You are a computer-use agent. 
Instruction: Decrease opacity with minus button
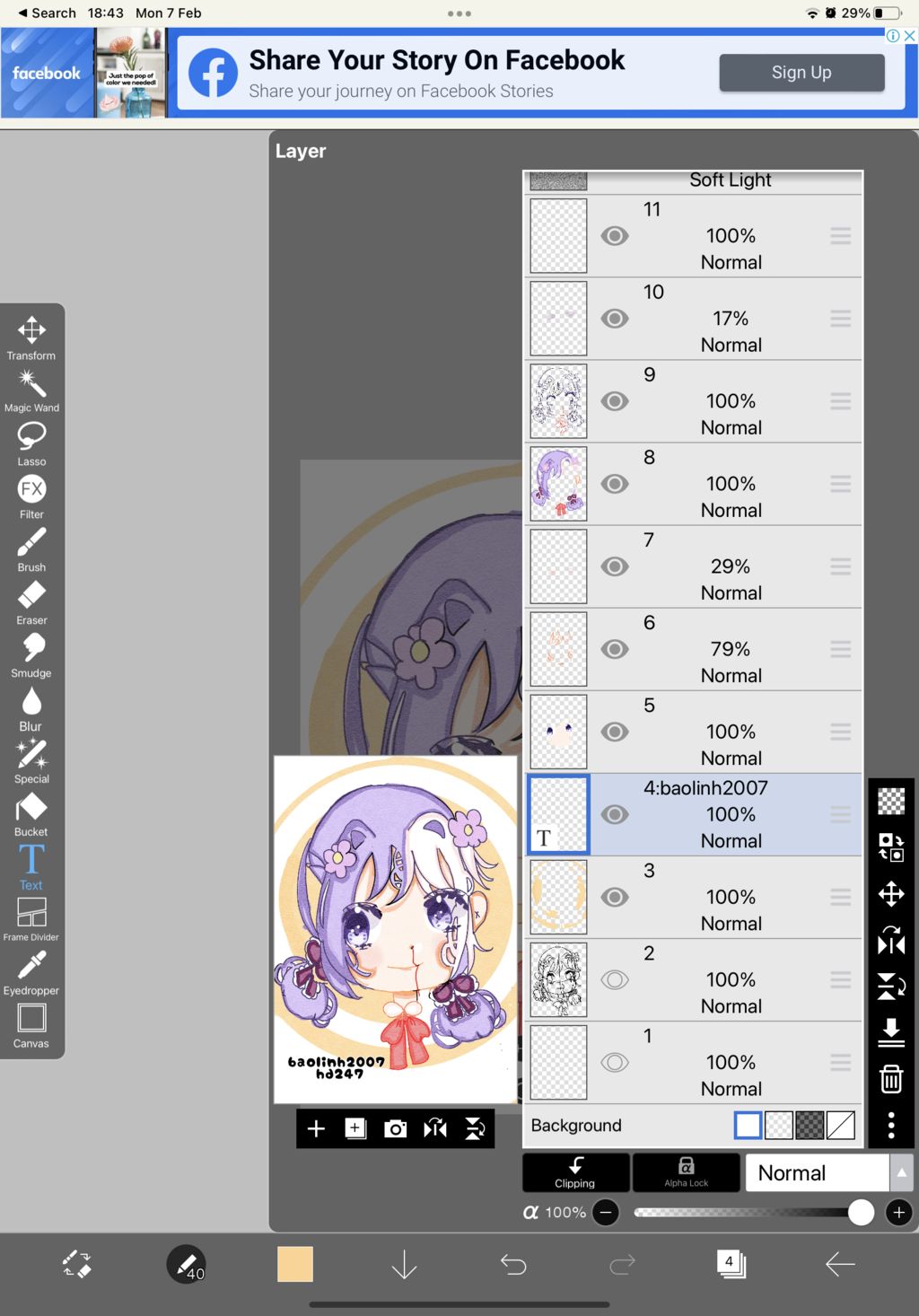(607, 1213)
